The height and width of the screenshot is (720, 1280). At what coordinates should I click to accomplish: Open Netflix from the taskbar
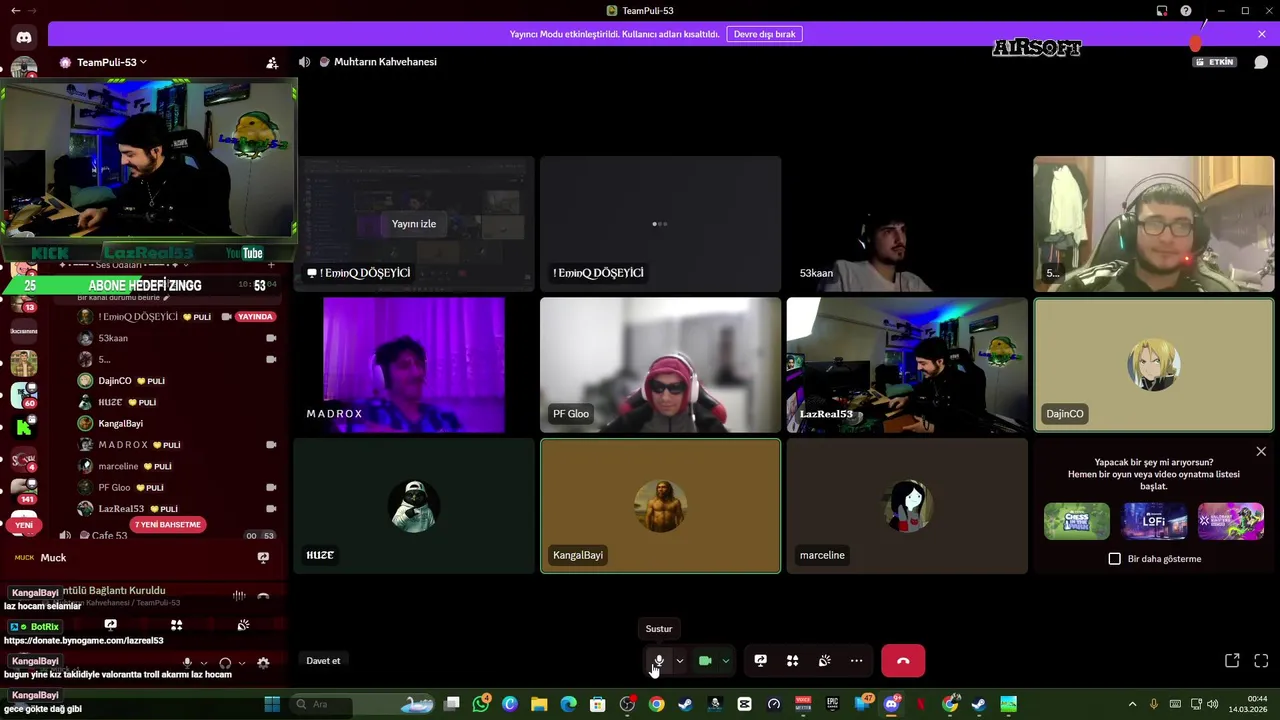[920, 704]
